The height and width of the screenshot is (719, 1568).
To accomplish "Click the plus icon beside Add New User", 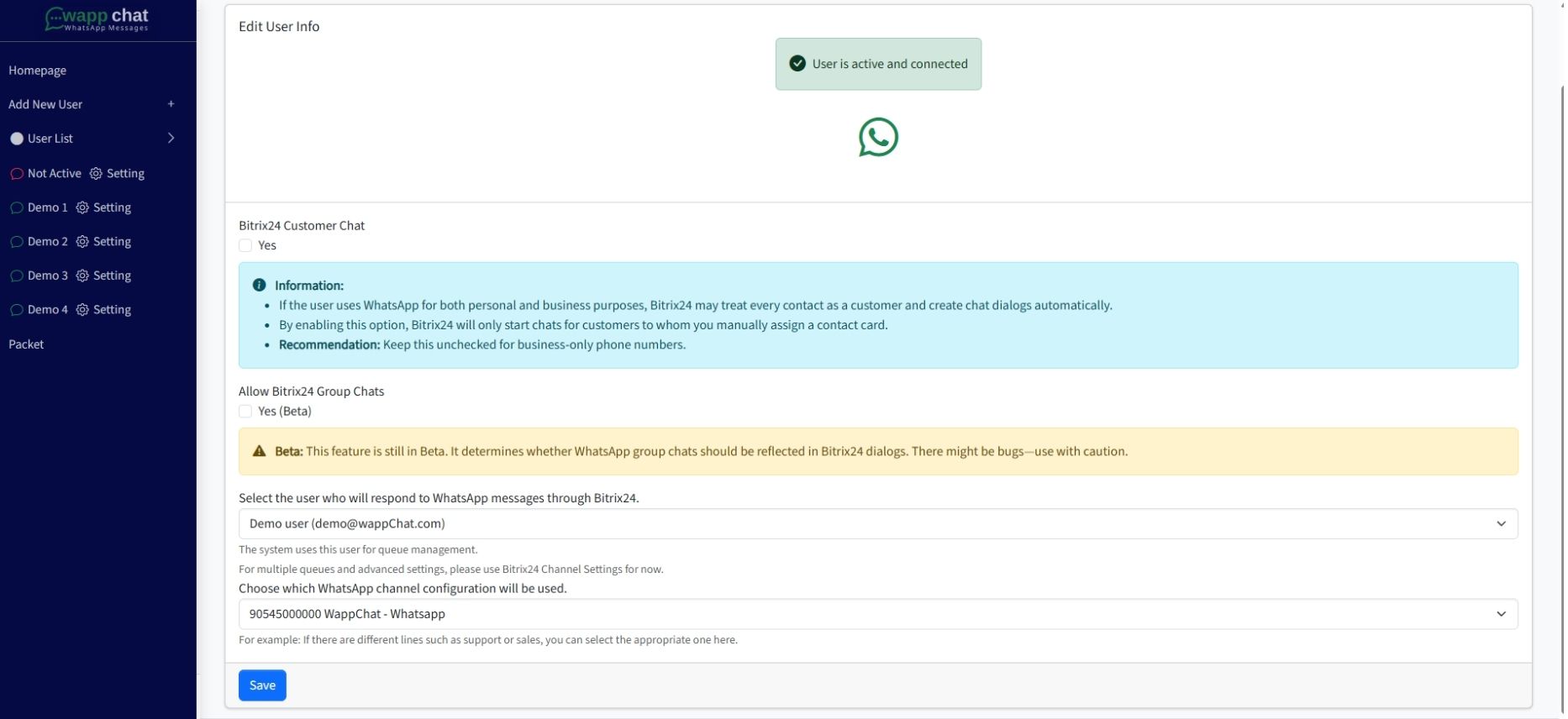I will tap(171, 104).
